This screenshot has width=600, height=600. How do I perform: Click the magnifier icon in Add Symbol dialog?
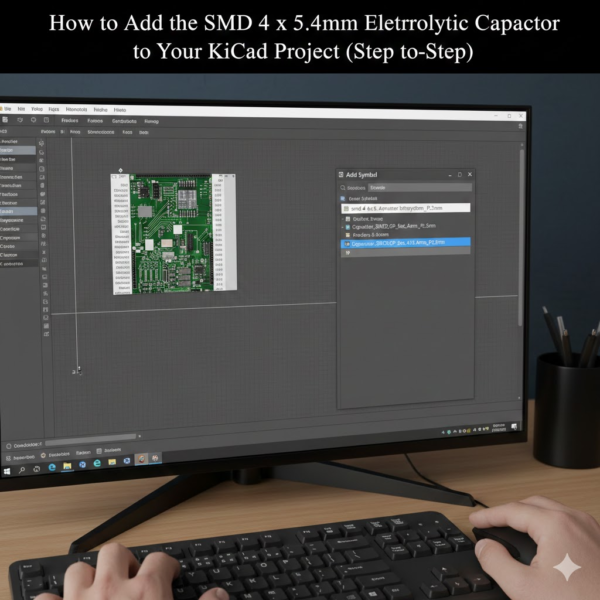343,188
